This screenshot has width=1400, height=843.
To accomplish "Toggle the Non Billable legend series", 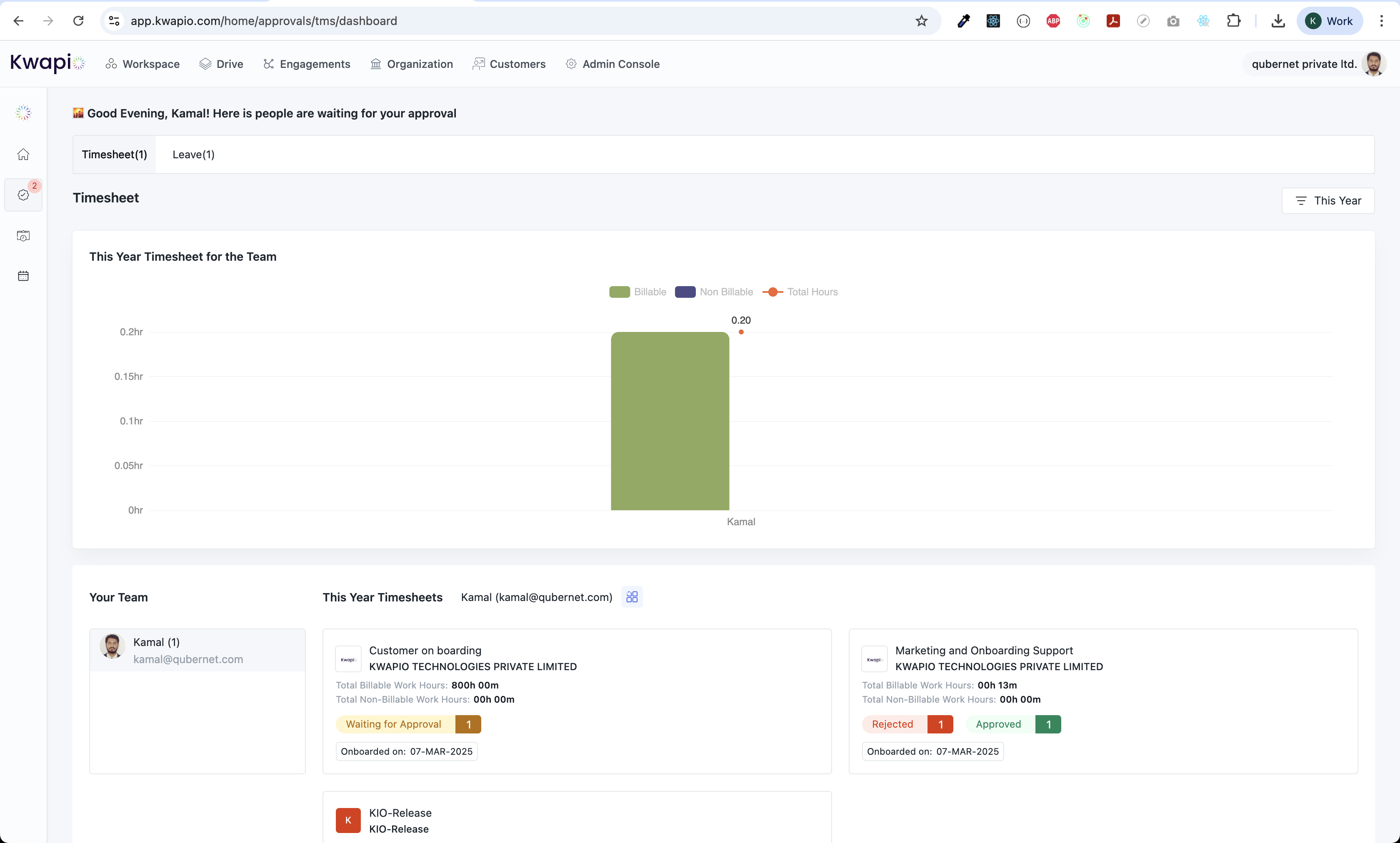I will [714, 292].
